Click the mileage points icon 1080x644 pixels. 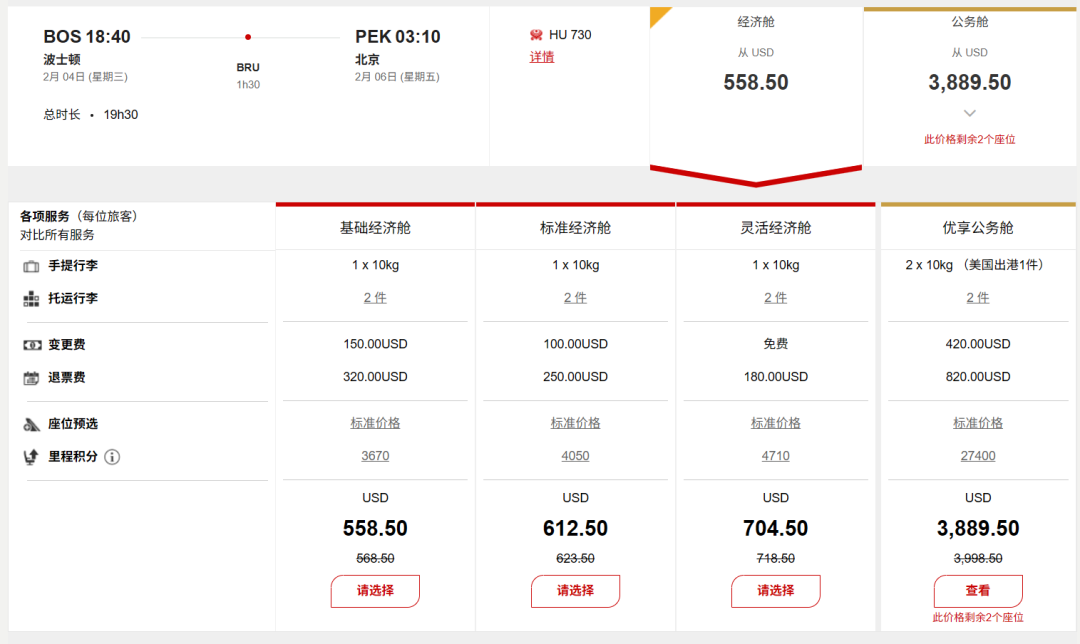pos(31,457)
